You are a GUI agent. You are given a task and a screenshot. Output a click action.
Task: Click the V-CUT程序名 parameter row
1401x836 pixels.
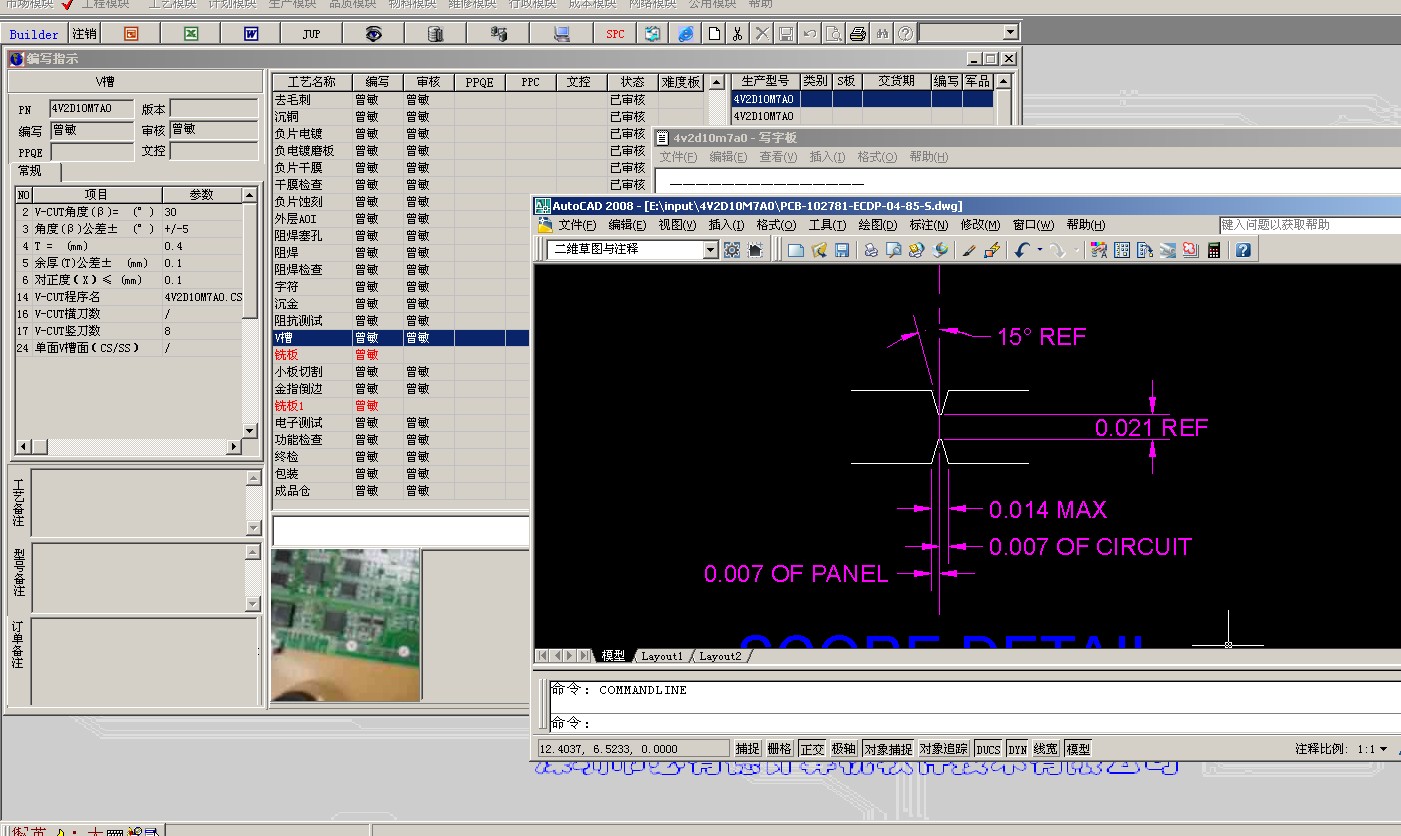(129, 297)
